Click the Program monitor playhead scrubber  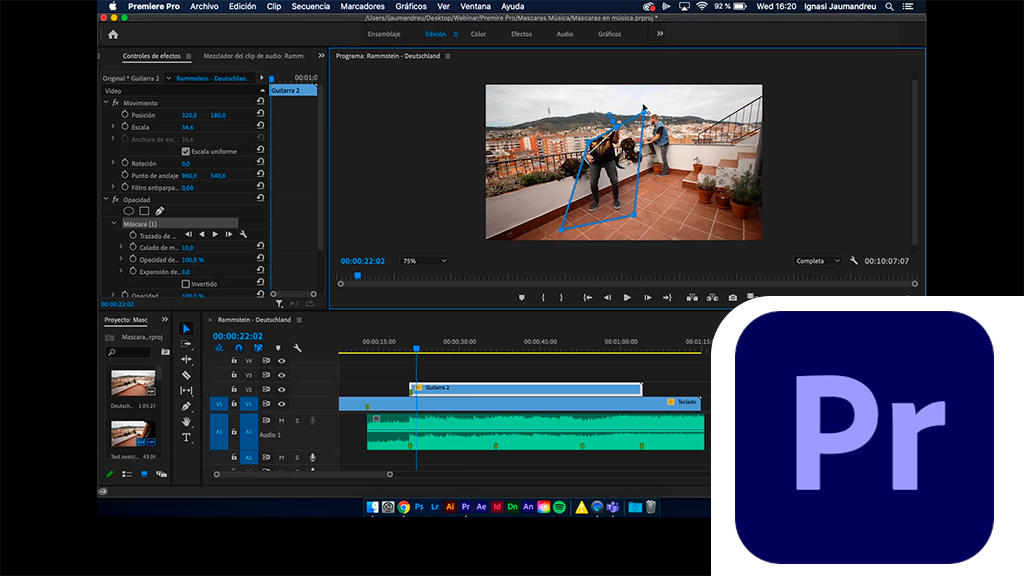coord(357,276)
